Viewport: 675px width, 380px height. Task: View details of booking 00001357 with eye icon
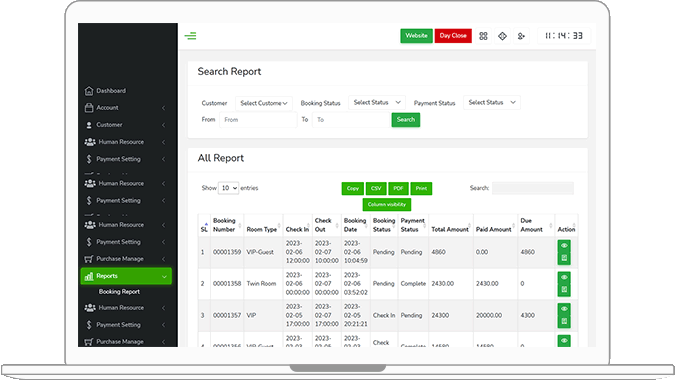564,309
